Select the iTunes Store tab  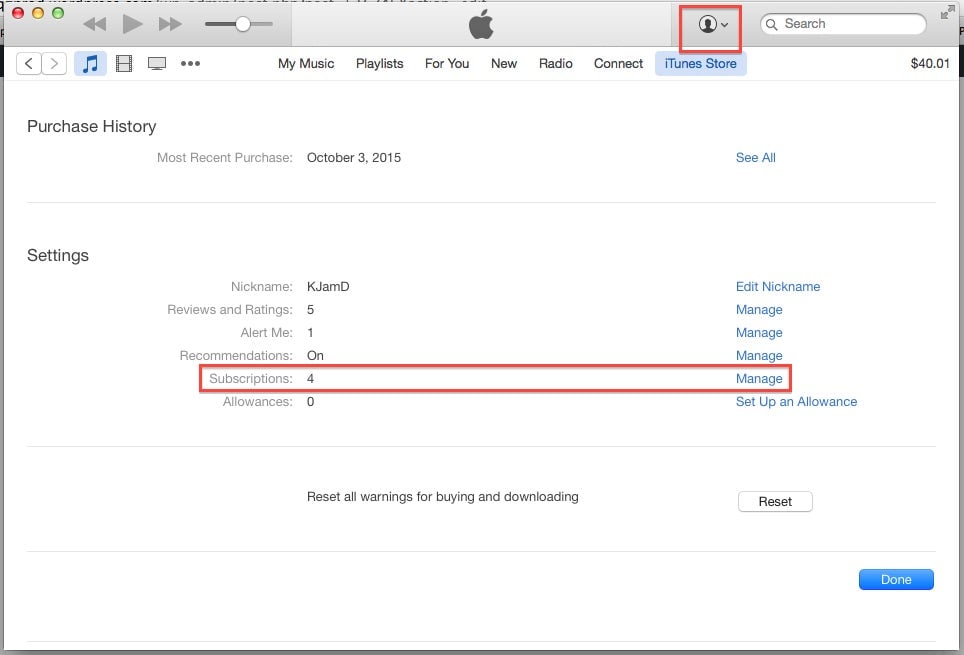coord(701,63)
